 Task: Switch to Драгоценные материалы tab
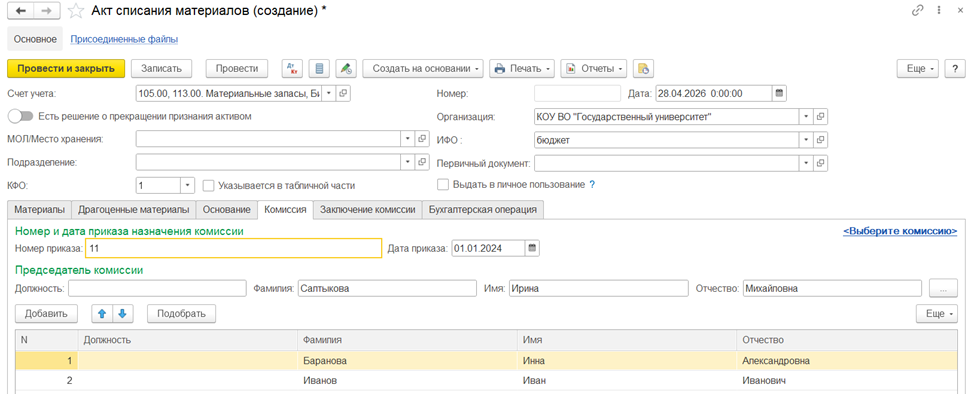[x=134, y=209]
